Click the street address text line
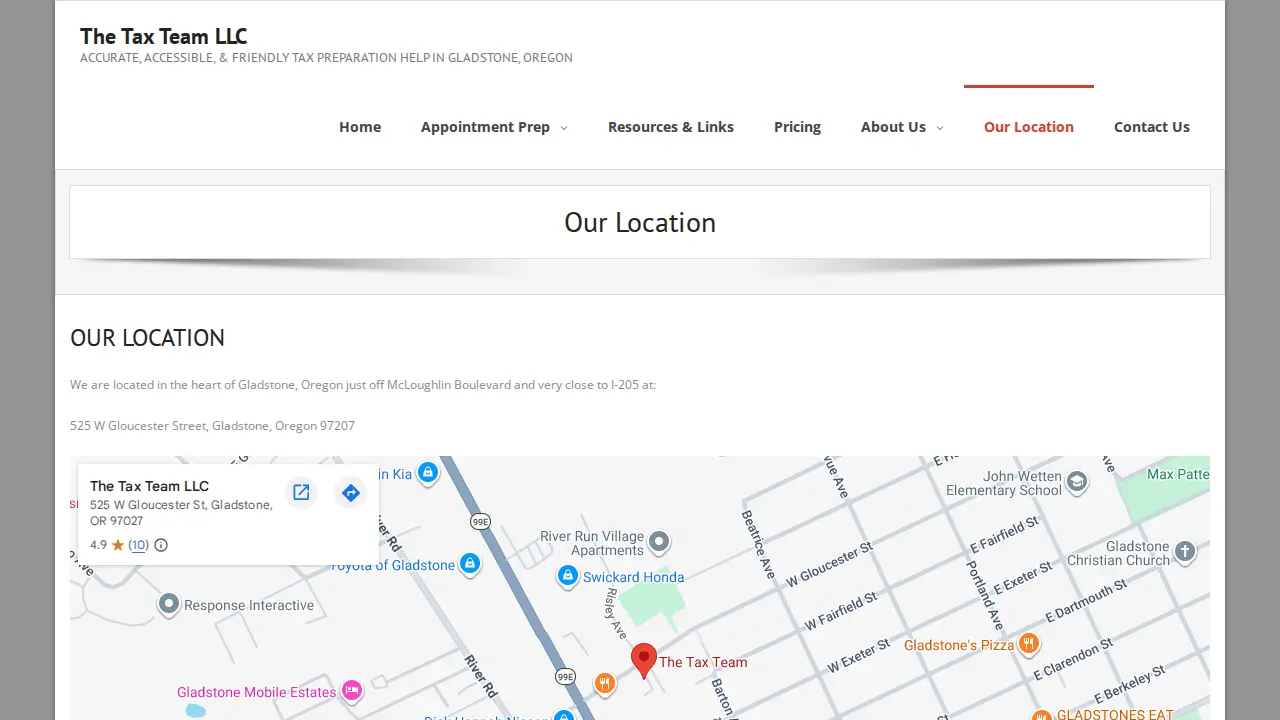Viewport: 1280px width, 720px height. pos(212,425)
